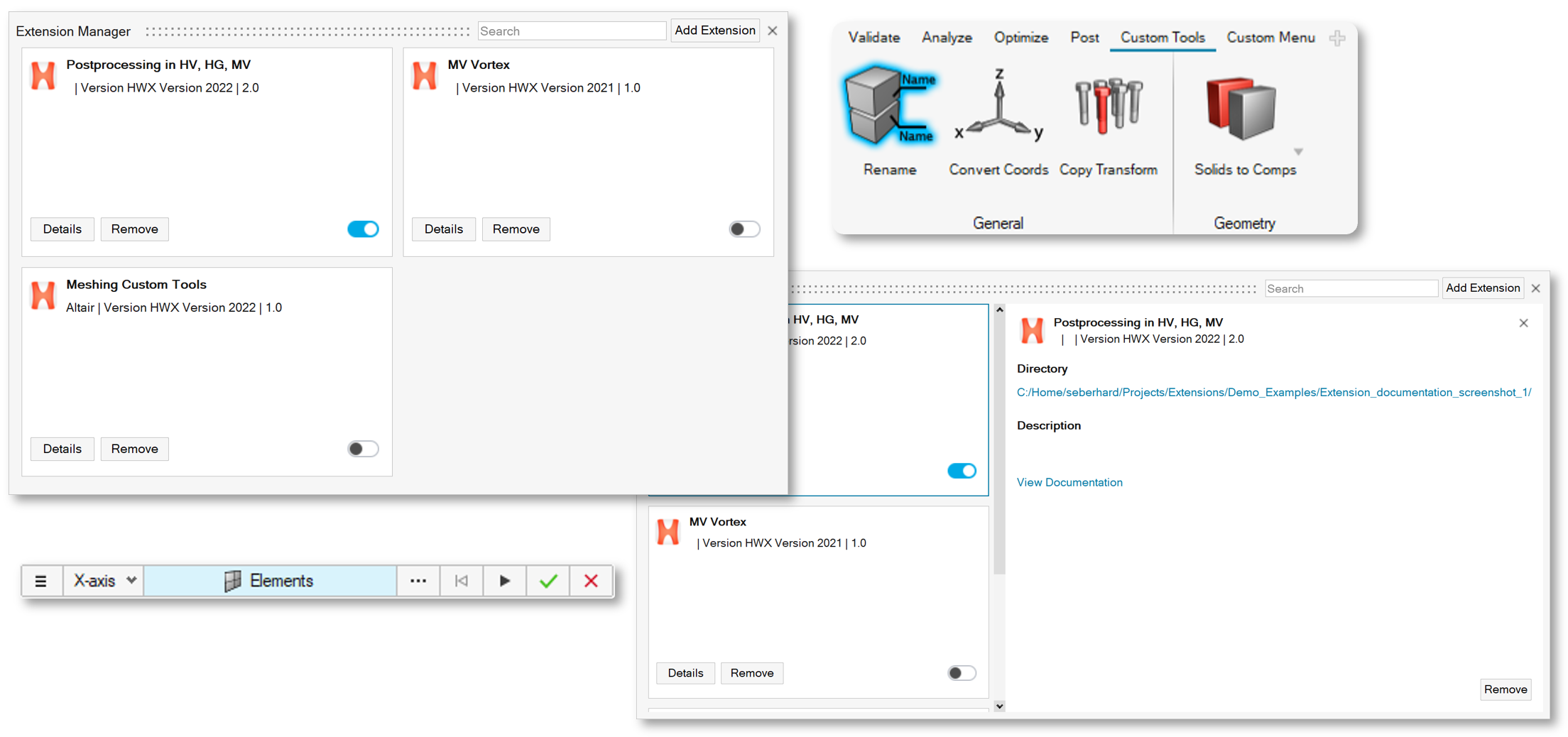The width and height of the screenshot is (1568, 737).
Task: Confirm with the green checkmark
Action: coord(548,581)
